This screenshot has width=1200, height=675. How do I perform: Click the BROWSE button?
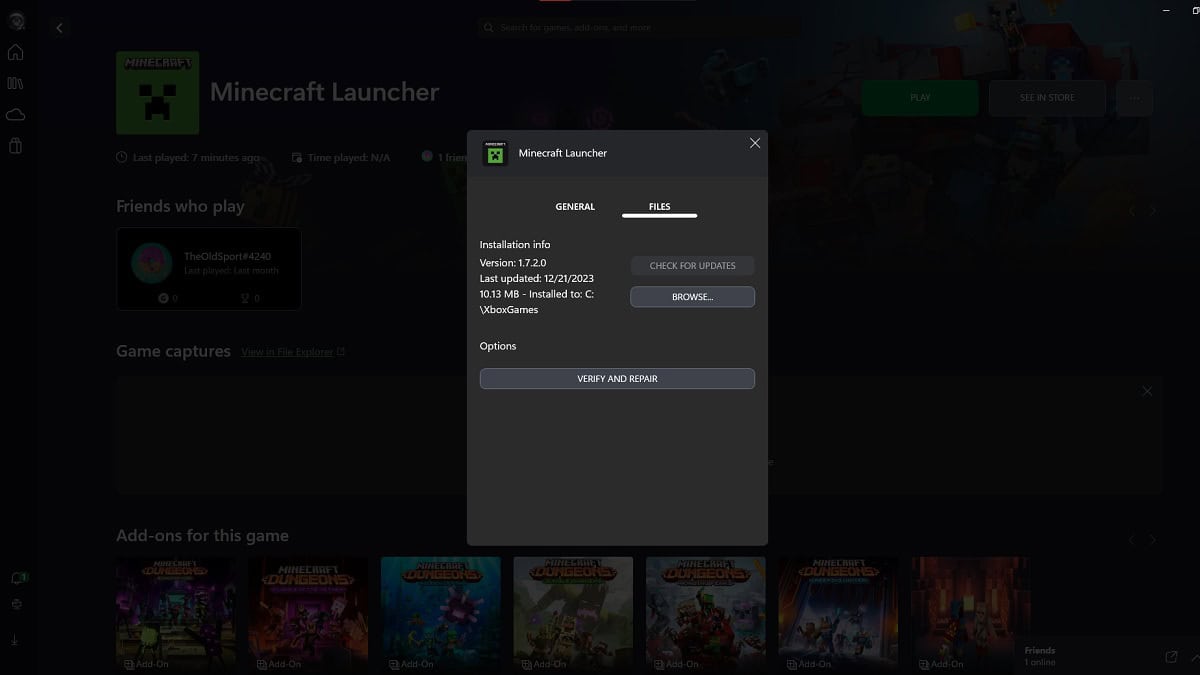coord(692,296)
